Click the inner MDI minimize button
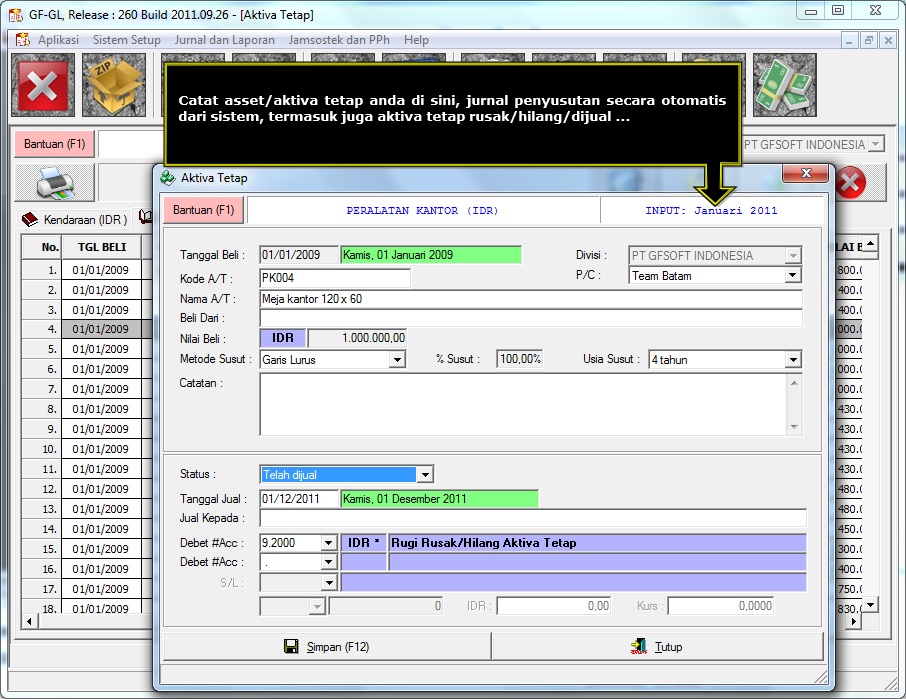 (x=849, y=40)
